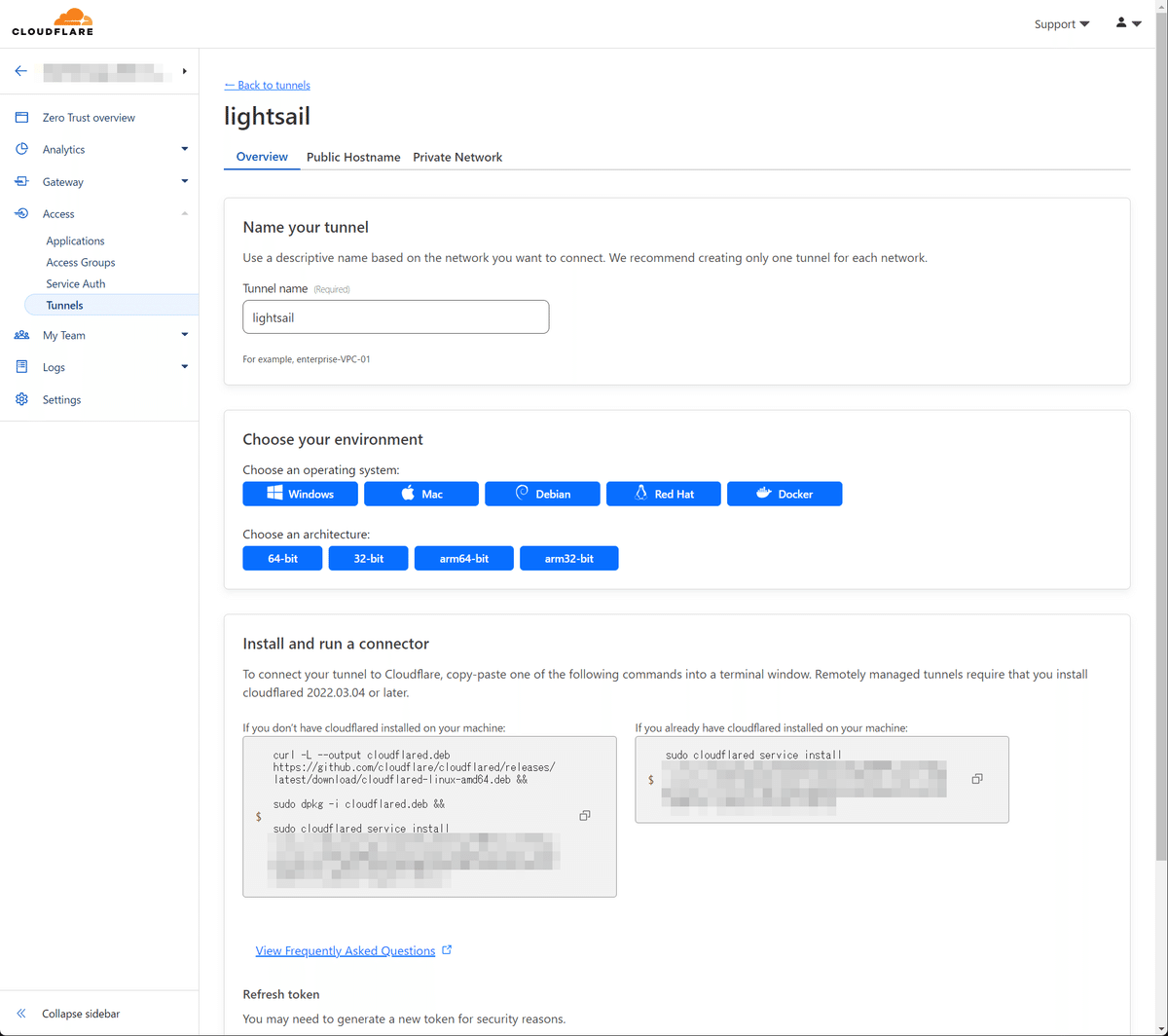Open View Frequently Asked Questions link

point(346,951)
